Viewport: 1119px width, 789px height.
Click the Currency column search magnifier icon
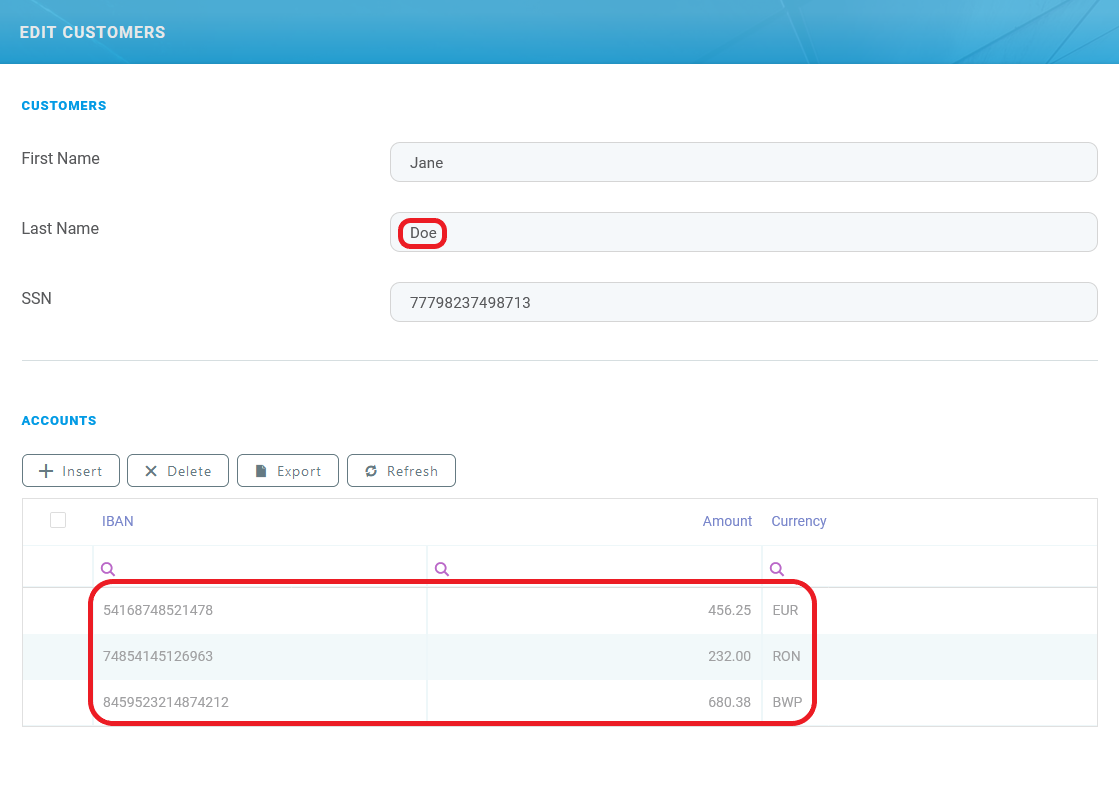point(776,569)
